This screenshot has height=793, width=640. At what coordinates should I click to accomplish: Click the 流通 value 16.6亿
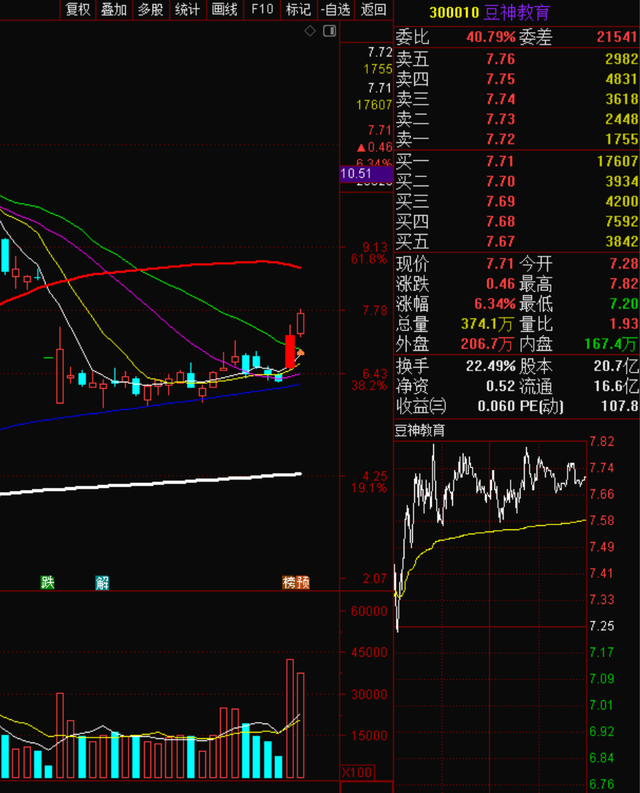pyautogui.click(x=616, y=386)
